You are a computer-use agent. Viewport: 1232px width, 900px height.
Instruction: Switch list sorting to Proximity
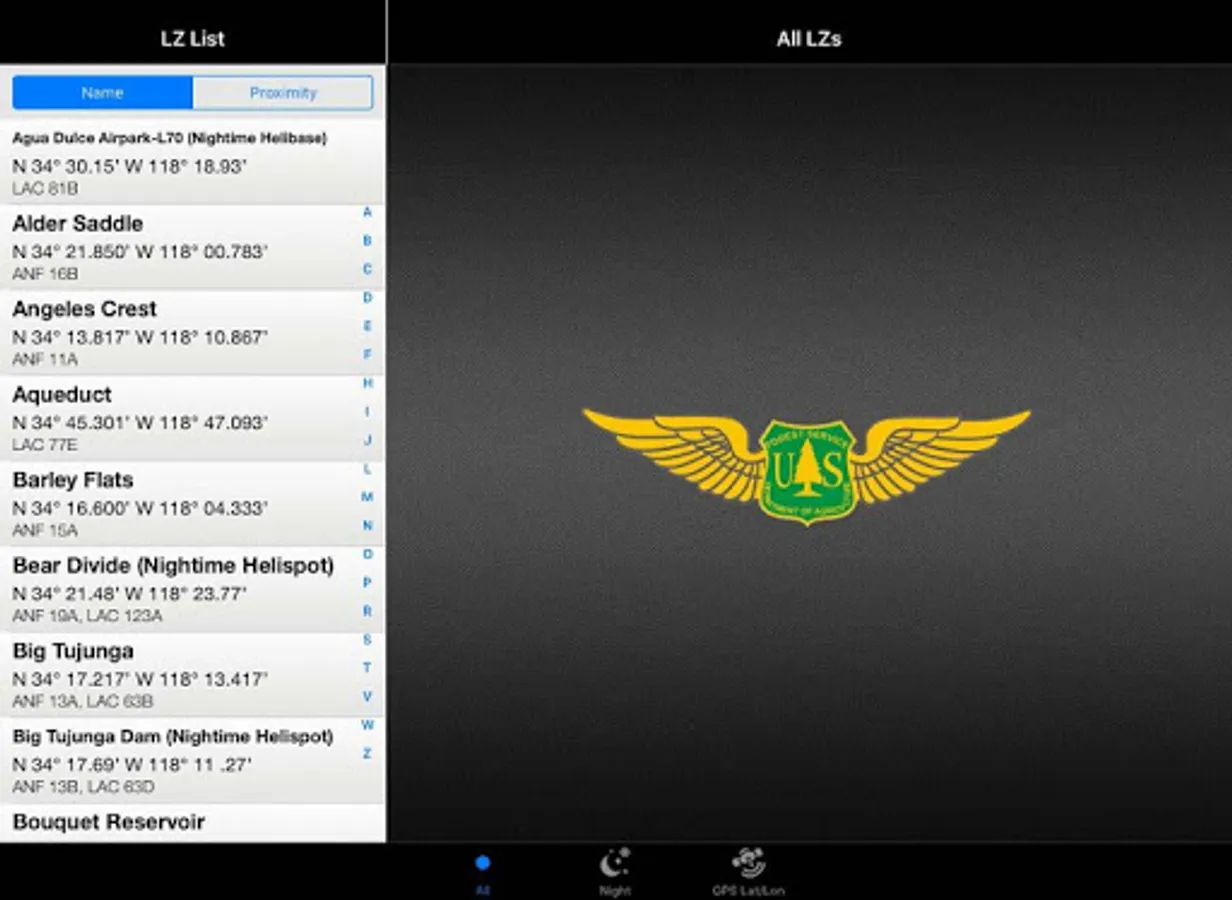[283, 93]
